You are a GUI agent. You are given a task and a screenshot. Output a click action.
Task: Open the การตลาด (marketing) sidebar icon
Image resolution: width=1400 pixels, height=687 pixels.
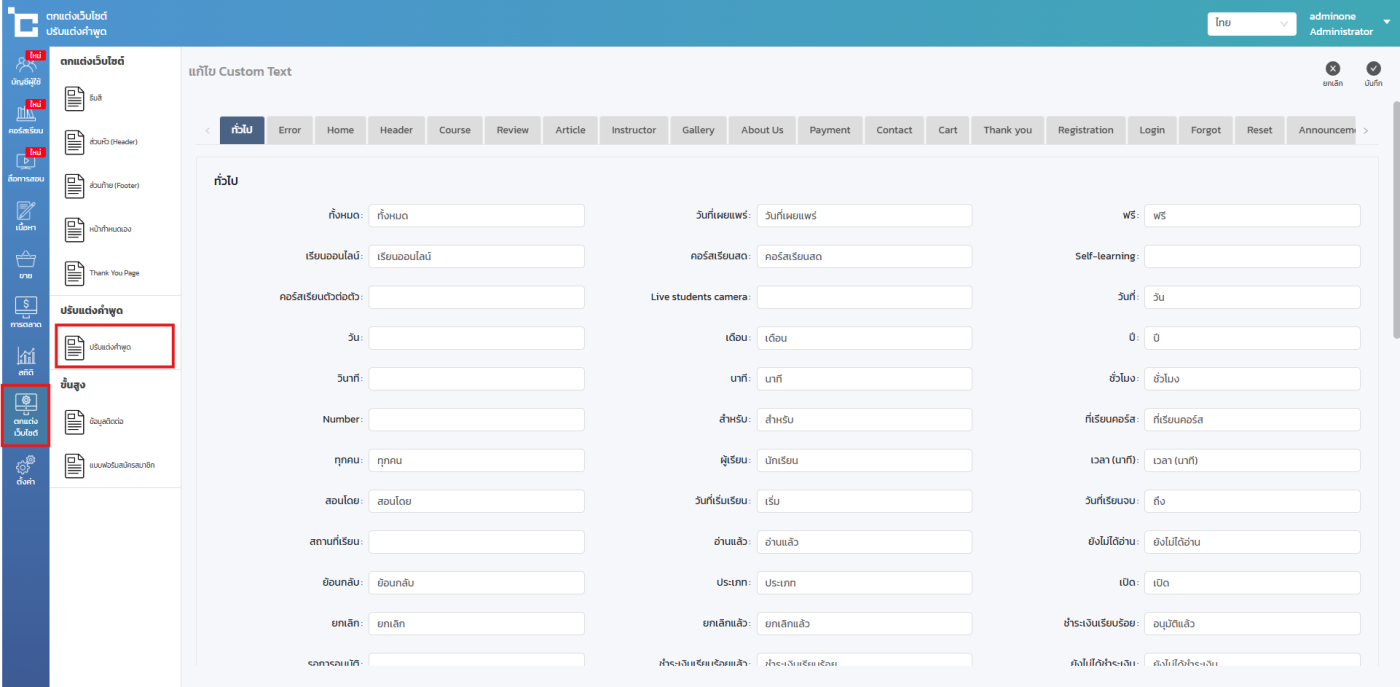click(25, 313)
